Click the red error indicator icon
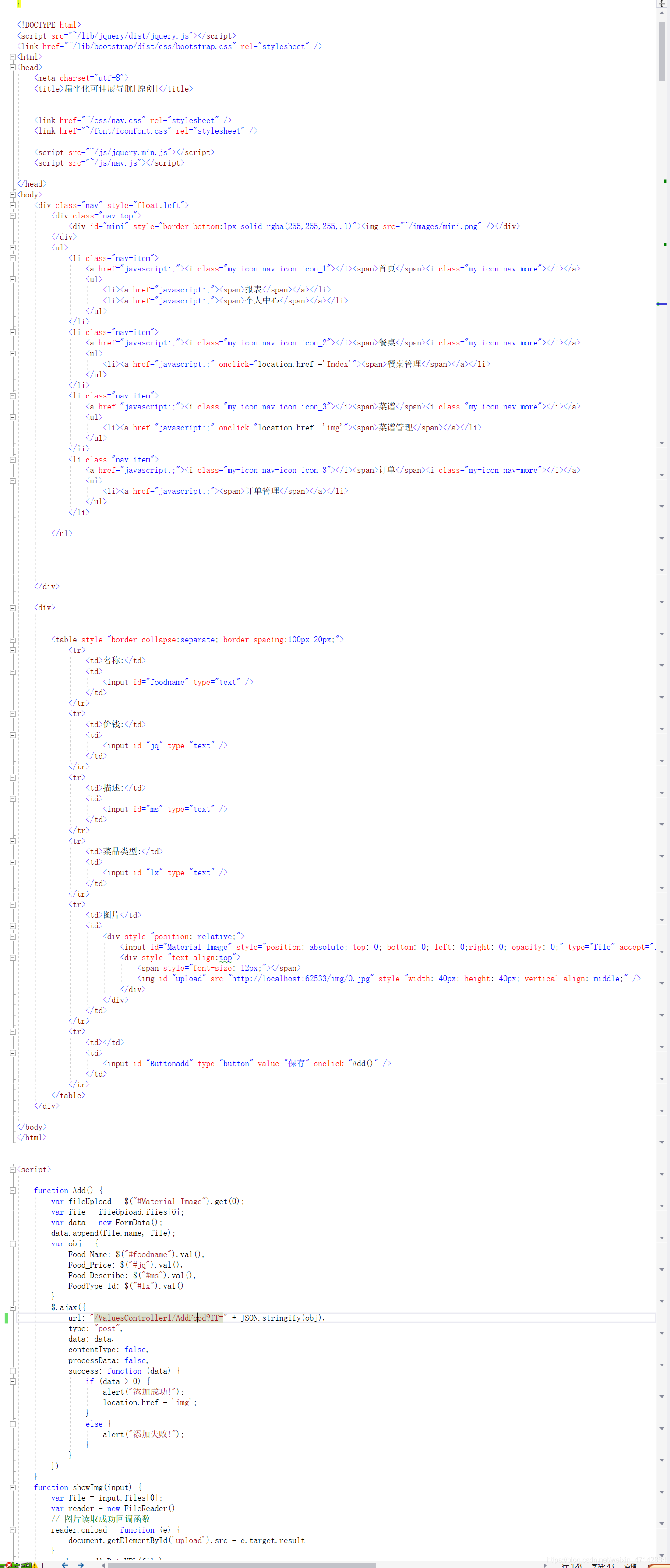Image resolution: width=670 pixels, height=1568 pixels. pos(8,1565)
